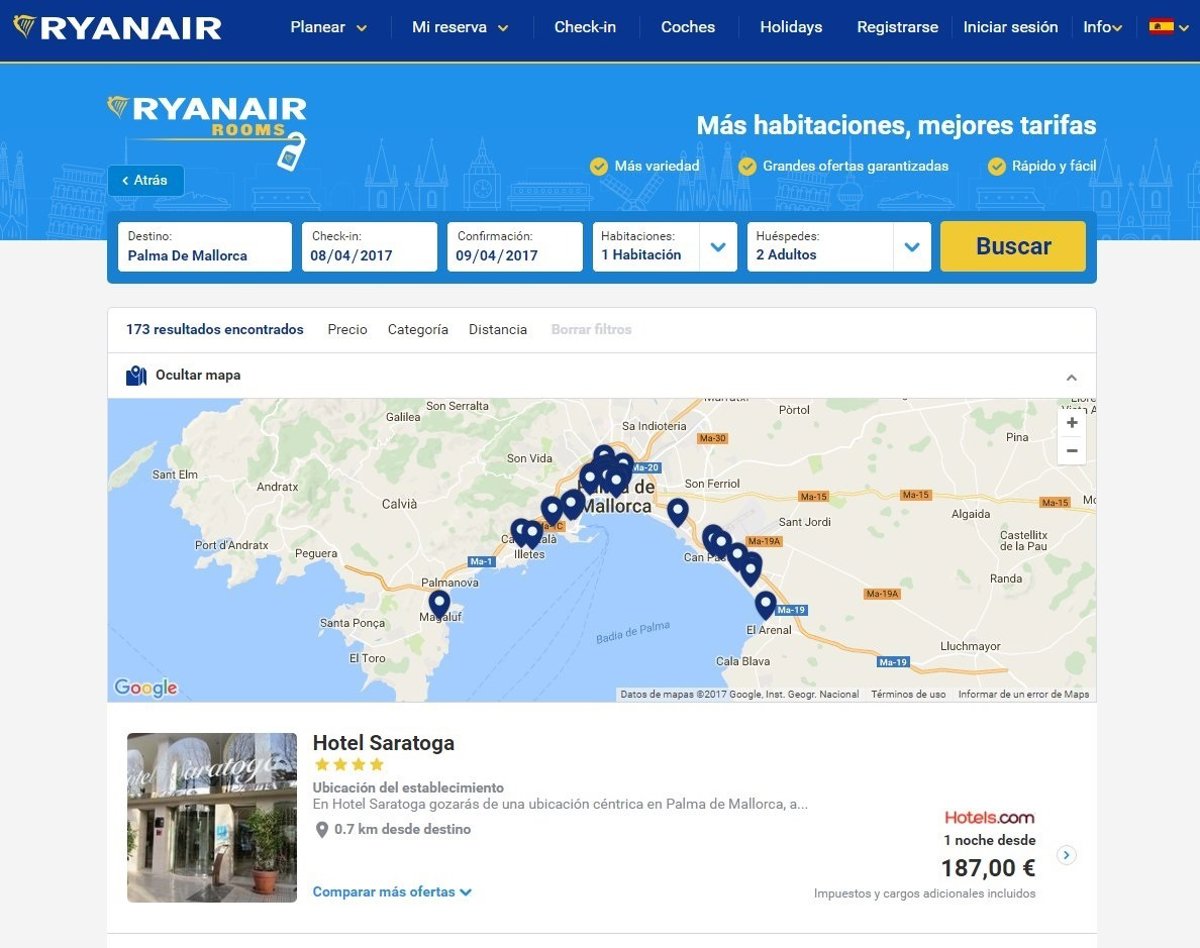Click arrow icon next to Hotel Saratoga price
1200x948 pixels.
1066,855
